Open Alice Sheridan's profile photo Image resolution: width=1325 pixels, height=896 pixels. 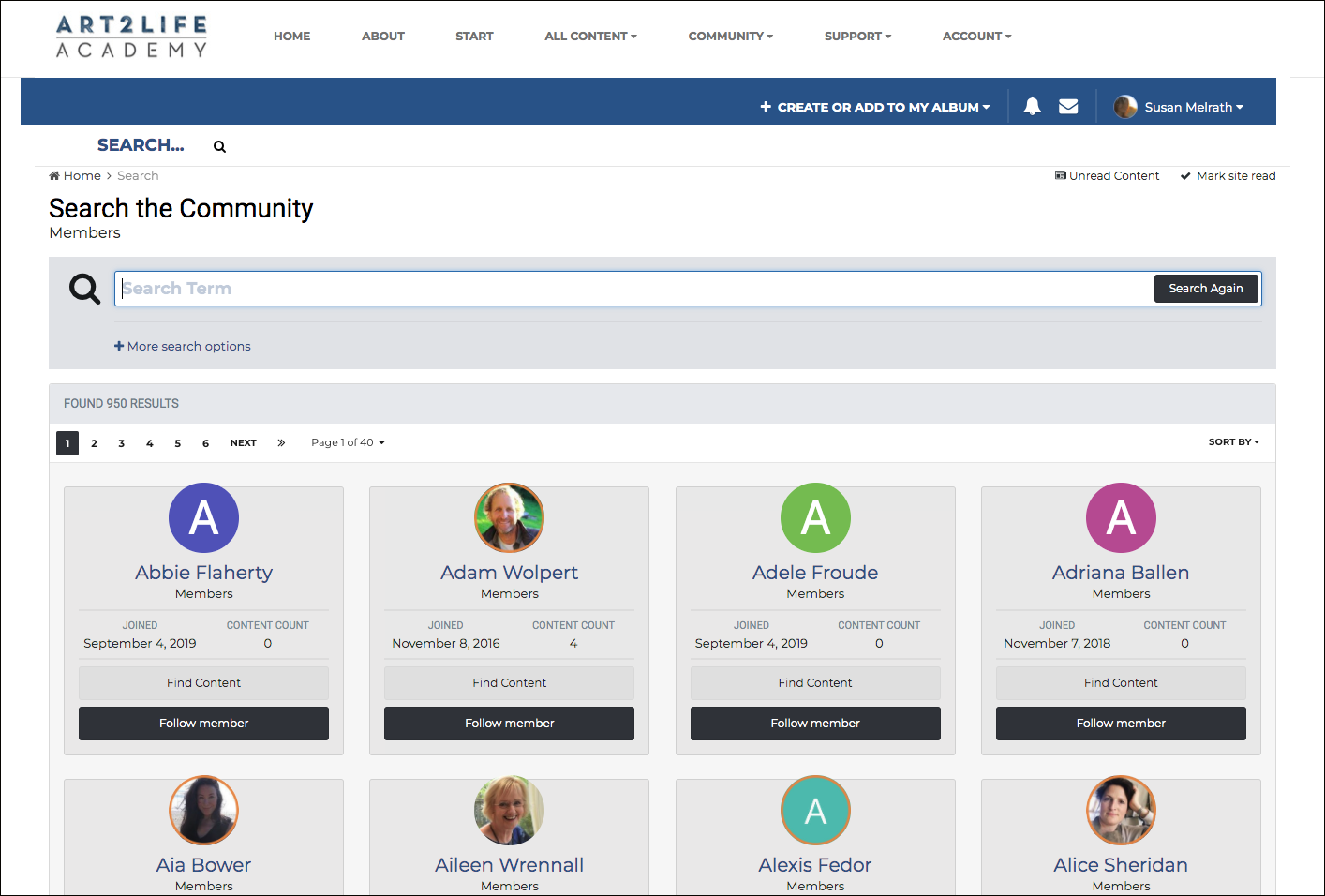[1121, 810]
